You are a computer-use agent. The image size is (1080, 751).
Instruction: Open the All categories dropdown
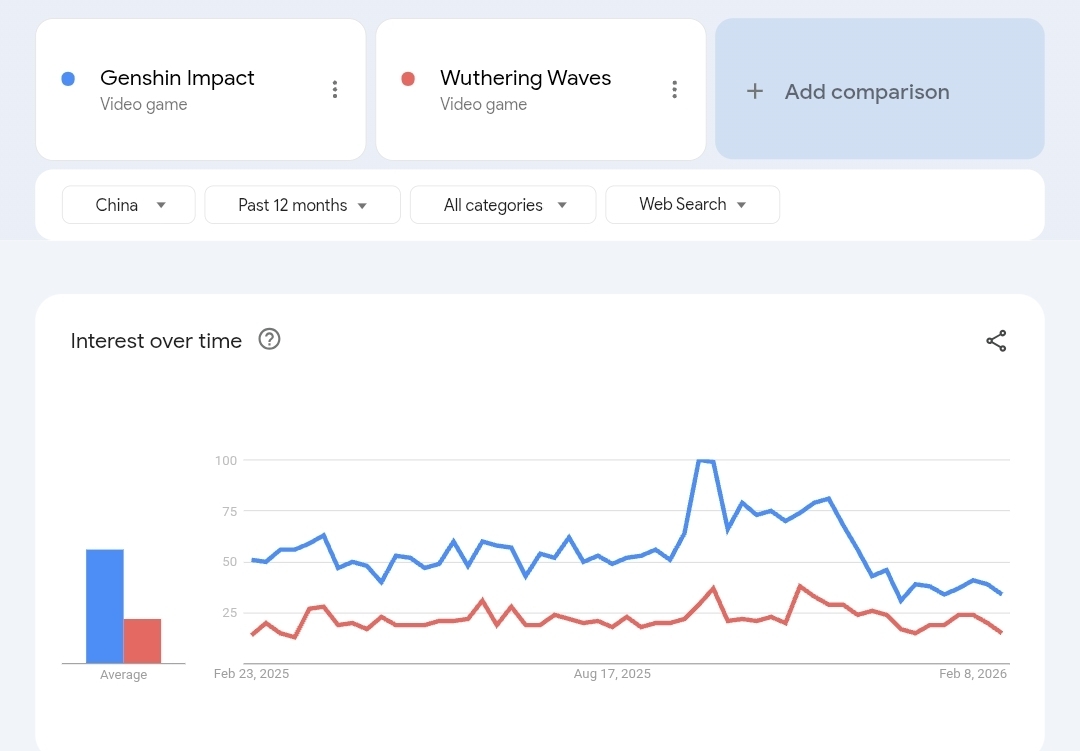coord(503,205)
